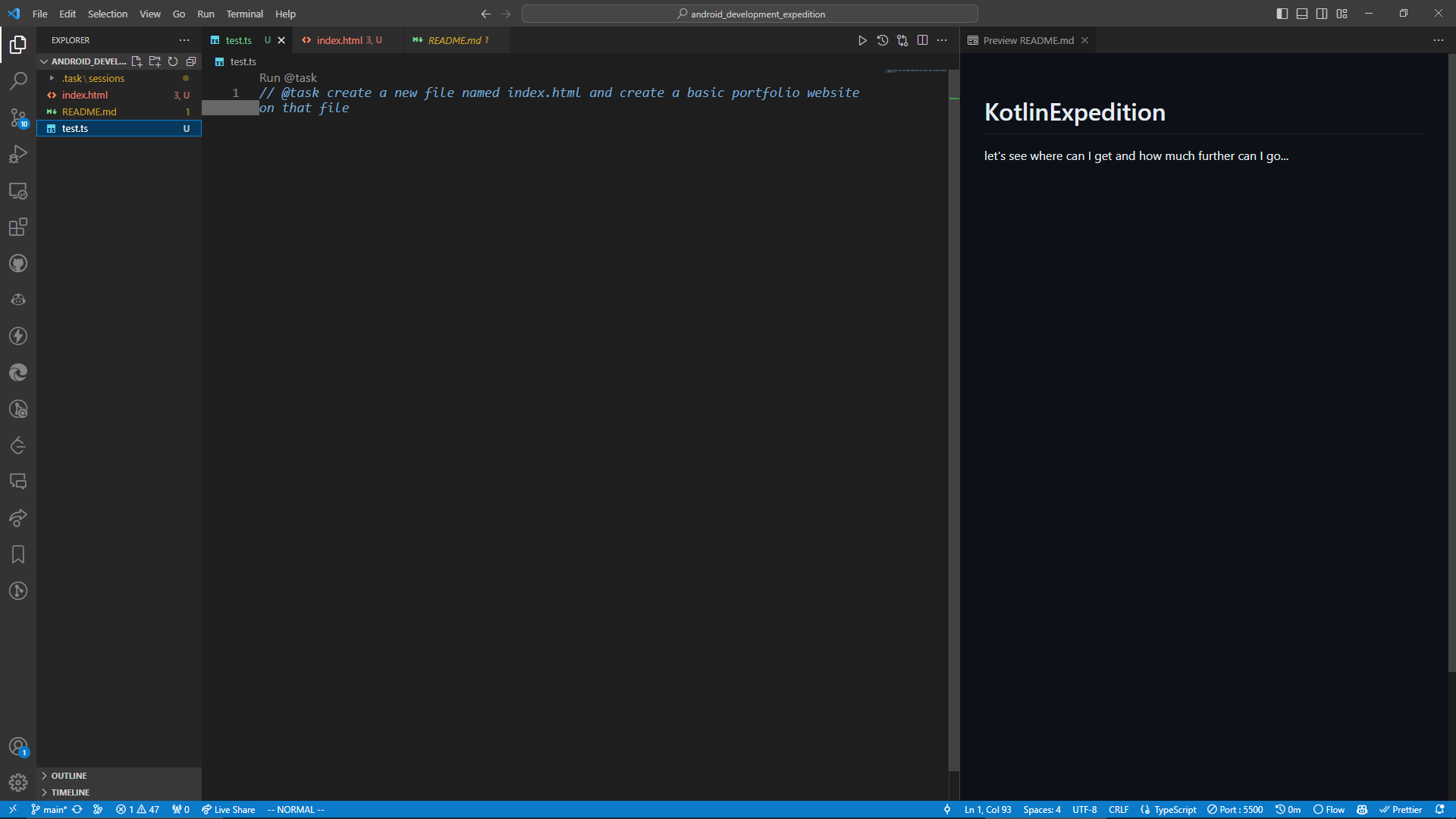Viewport: 1456px width, 819px height.
Task: Toggle the Secondary Side Bar
Action: 1321,13
